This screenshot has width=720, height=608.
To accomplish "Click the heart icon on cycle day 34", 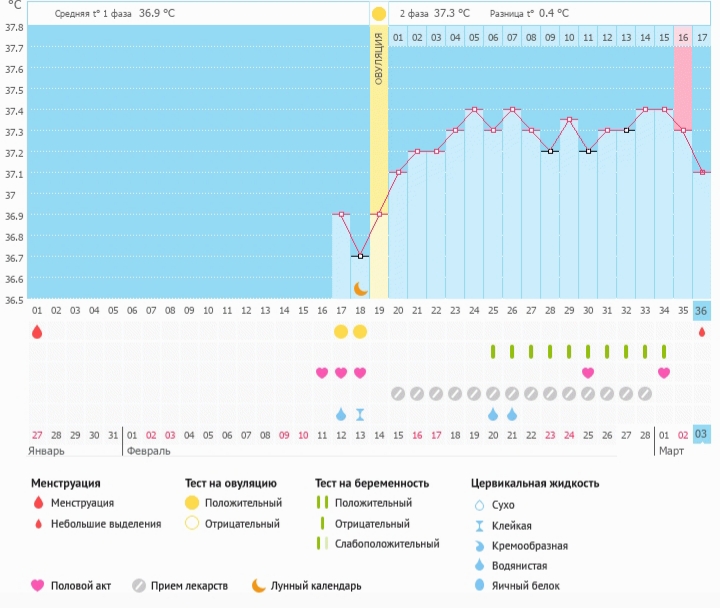I will (x=664, y=373).
